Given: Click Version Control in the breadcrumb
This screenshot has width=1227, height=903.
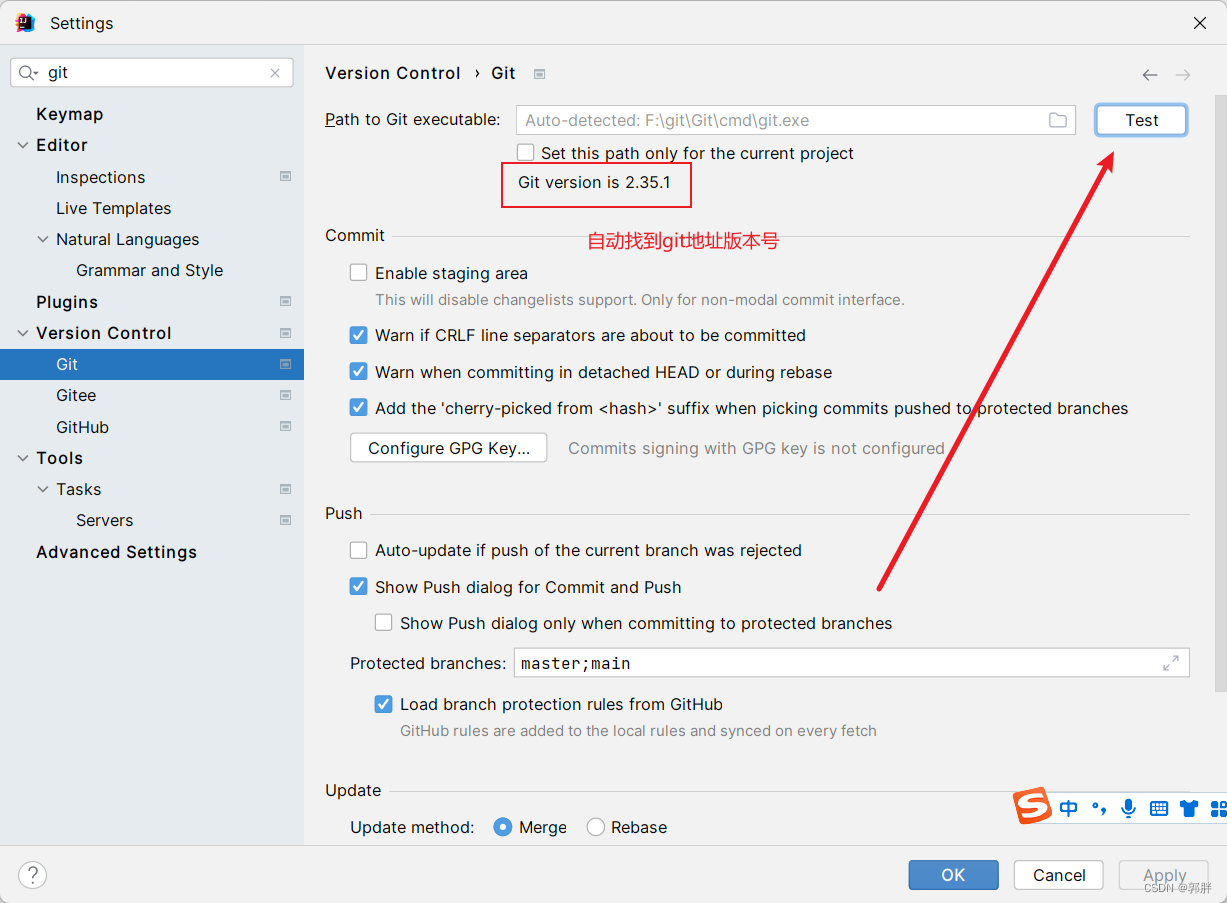Looking at the screenshot, I should coord(393,73).
